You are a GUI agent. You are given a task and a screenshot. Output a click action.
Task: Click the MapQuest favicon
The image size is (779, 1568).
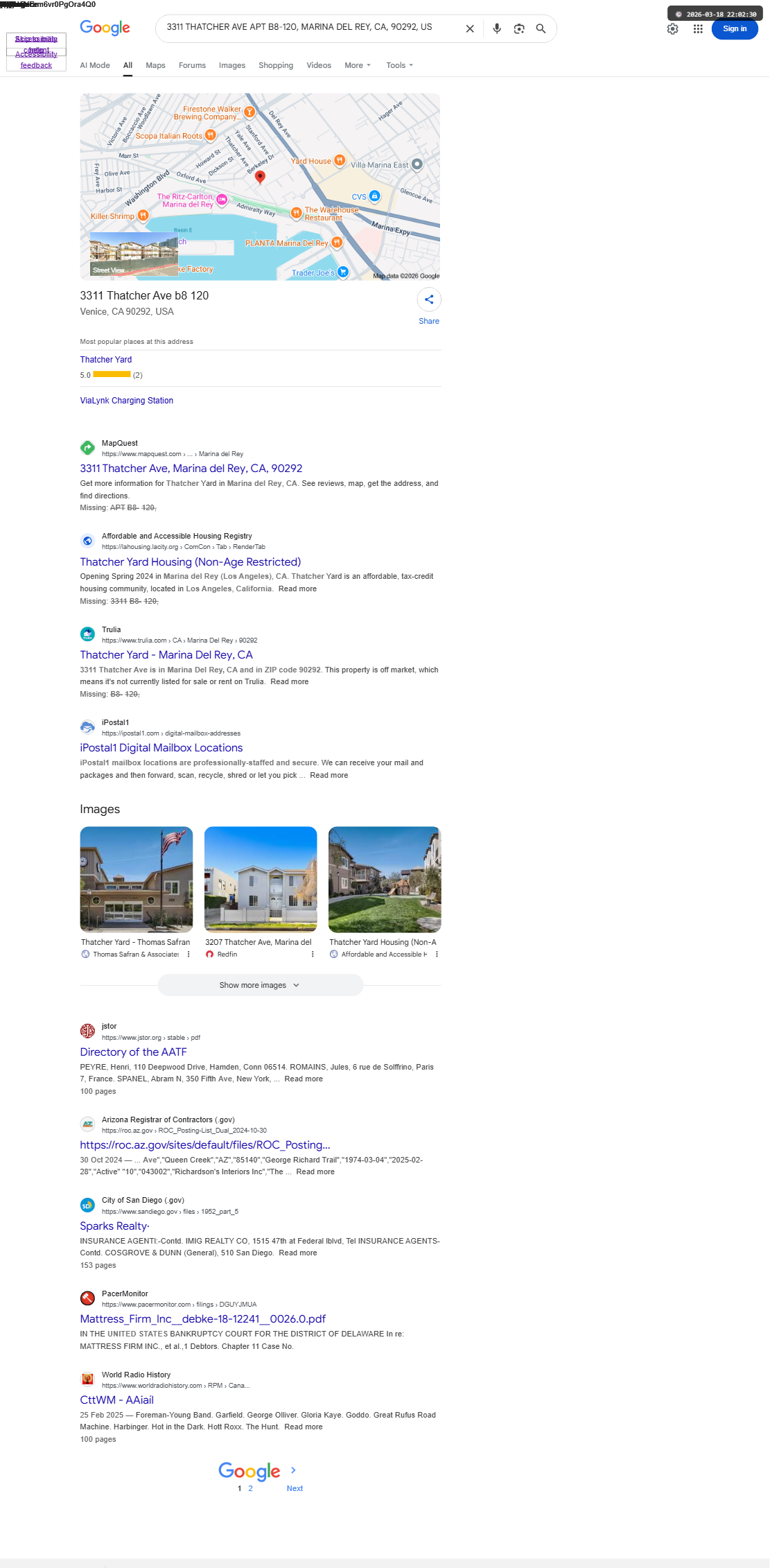pos(87,448)
